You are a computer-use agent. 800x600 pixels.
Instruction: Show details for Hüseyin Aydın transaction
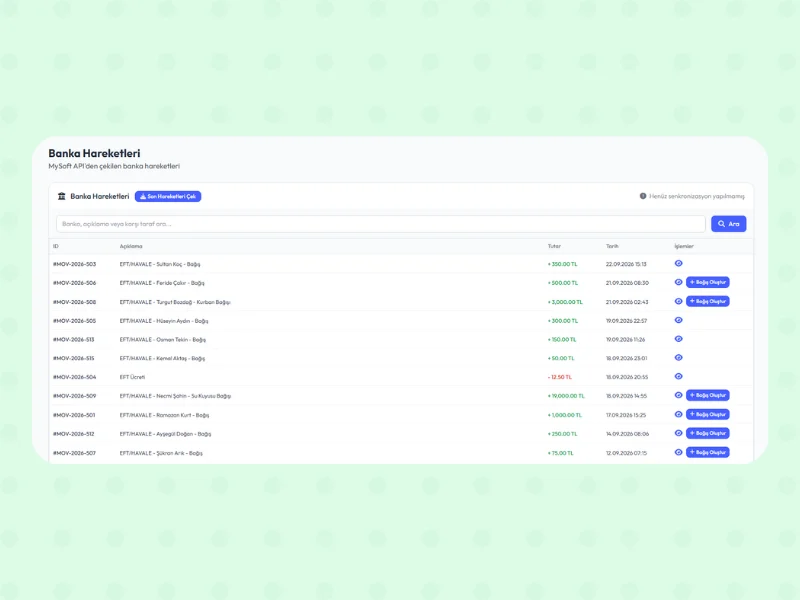pyautogui.click(x=678, y=320)
